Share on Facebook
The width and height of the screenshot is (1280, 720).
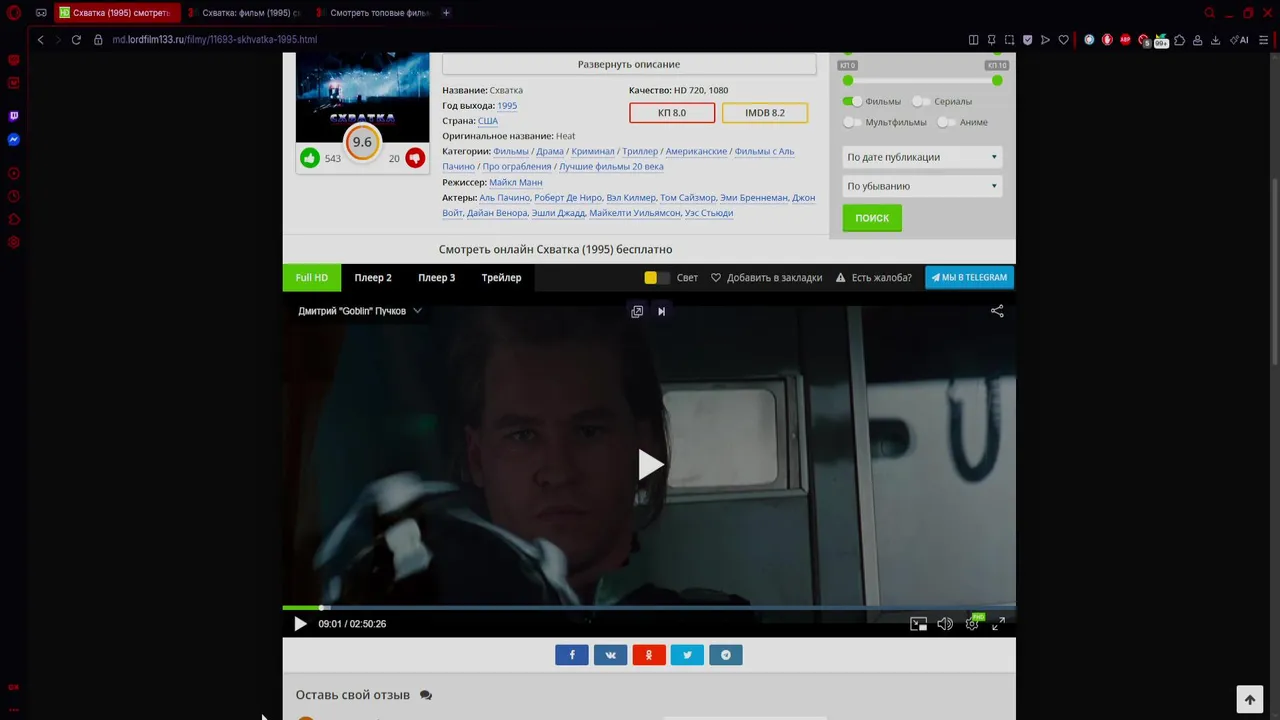pos(572,655)
